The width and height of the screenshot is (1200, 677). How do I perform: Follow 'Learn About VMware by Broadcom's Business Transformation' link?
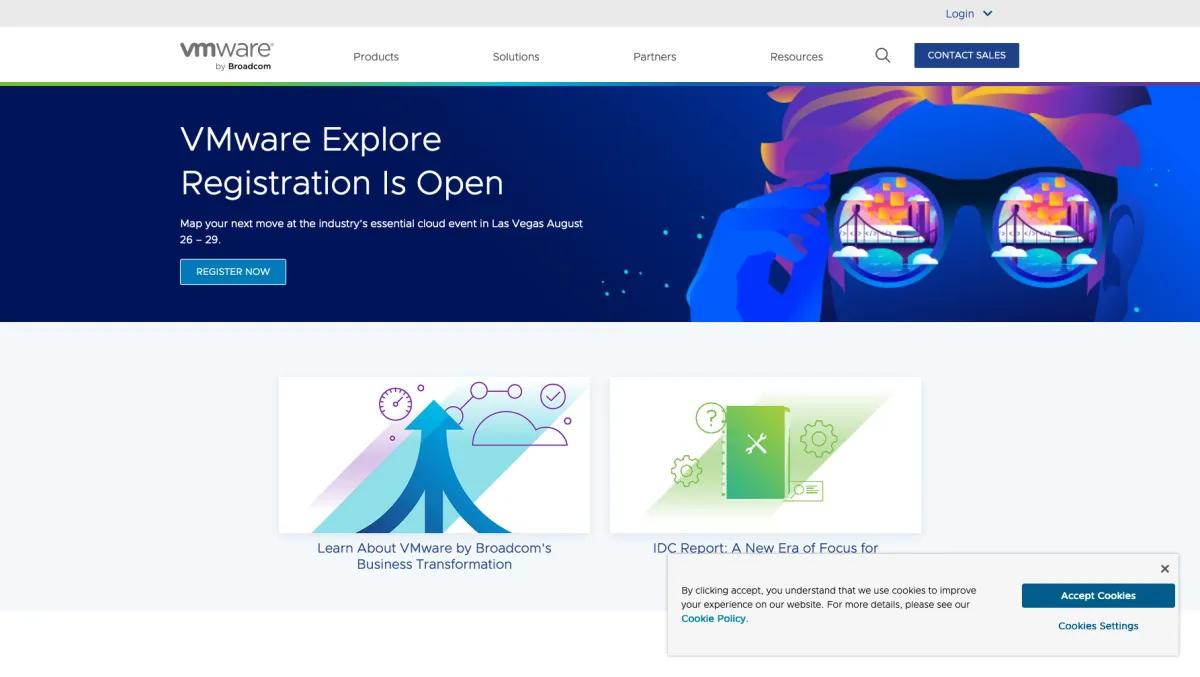pyautogui.click(x=434, y=556)
